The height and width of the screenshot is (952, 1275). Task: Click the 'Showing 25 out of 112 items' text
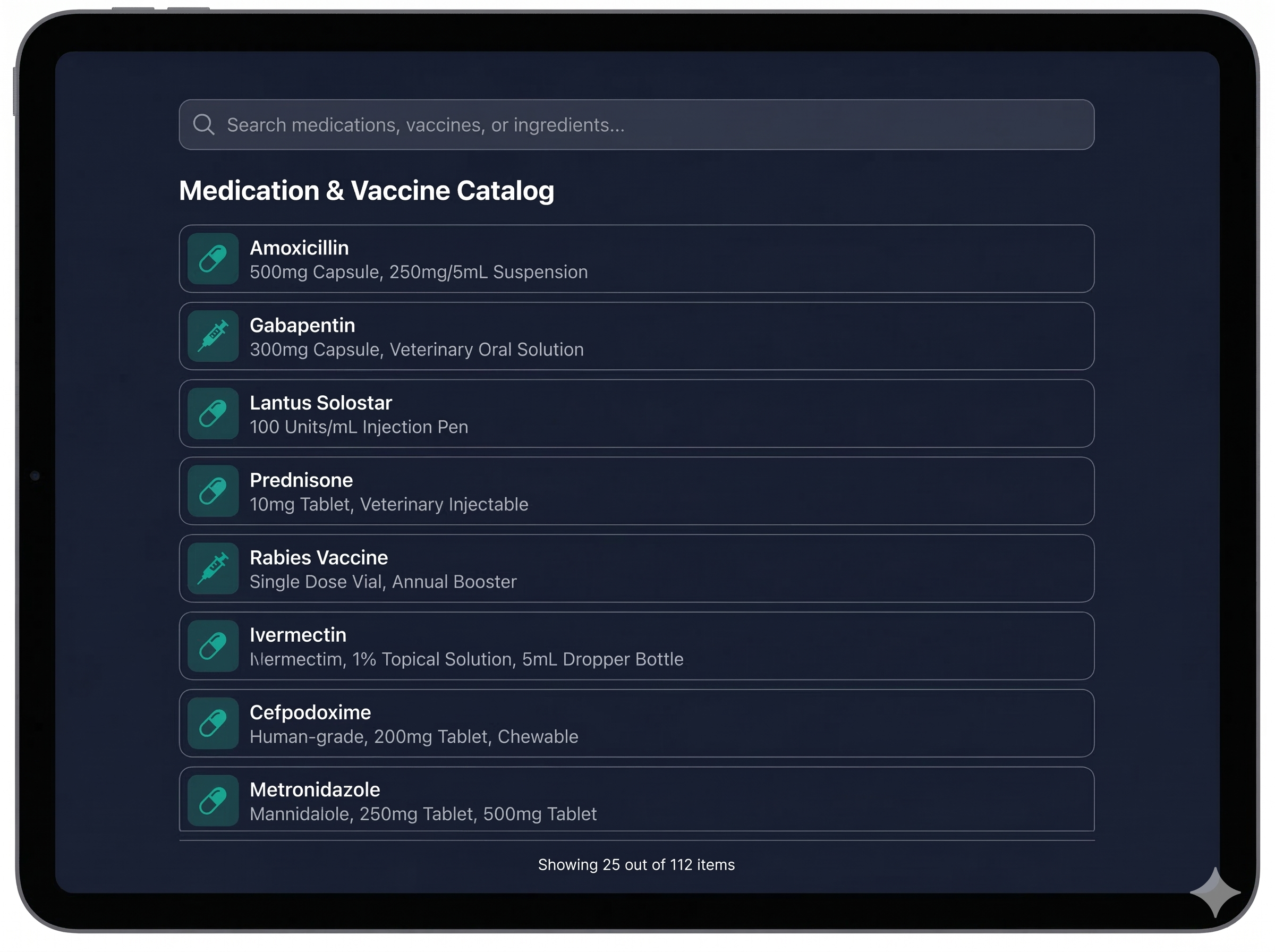tap(635, 864)
